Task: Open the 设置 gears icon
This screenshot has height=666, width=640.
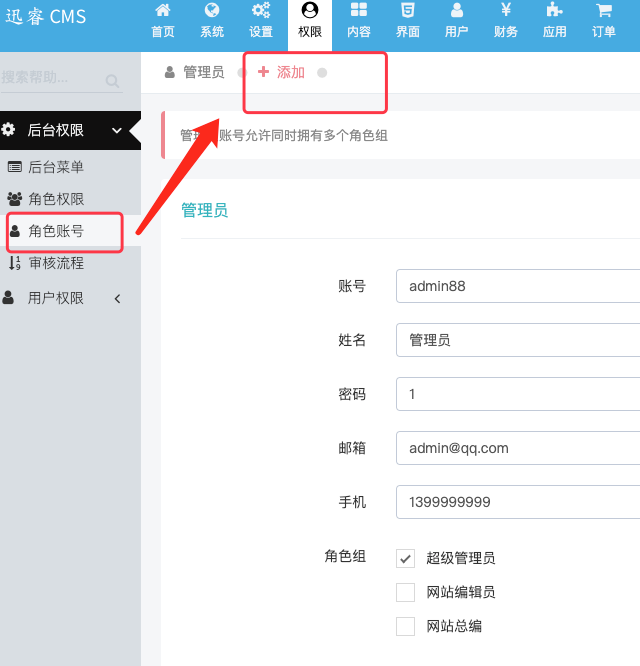Action: click(x=261, y=10)
